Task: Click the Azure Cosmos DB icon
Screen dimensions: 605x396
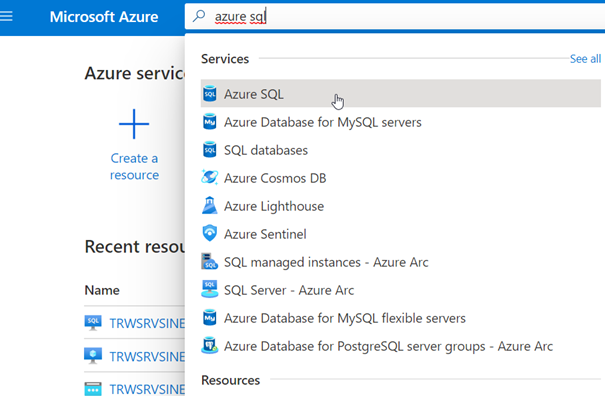Action: pos(210,178)
